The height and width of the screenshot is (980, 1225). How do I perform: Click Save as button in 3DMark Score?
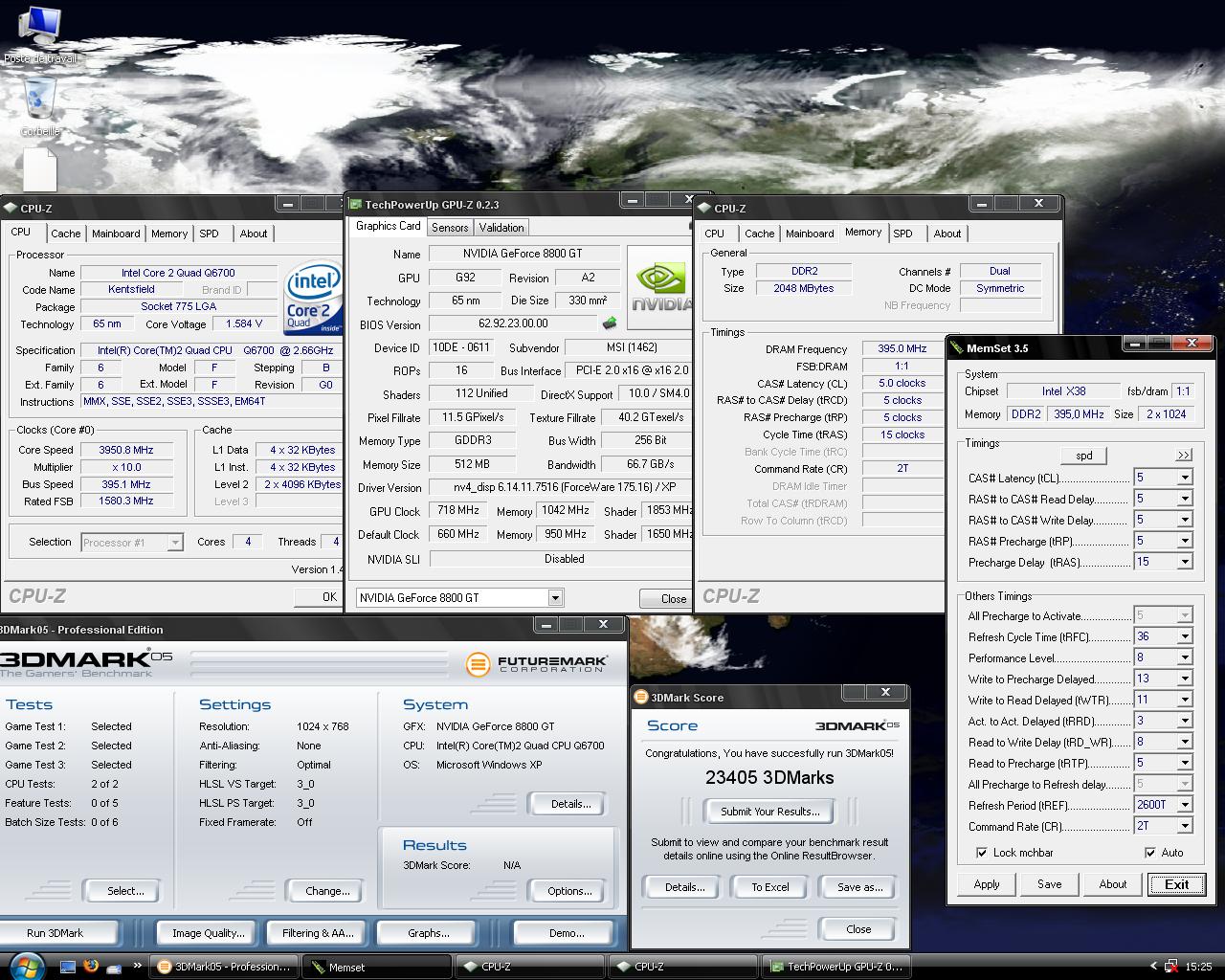click(859, 887)
